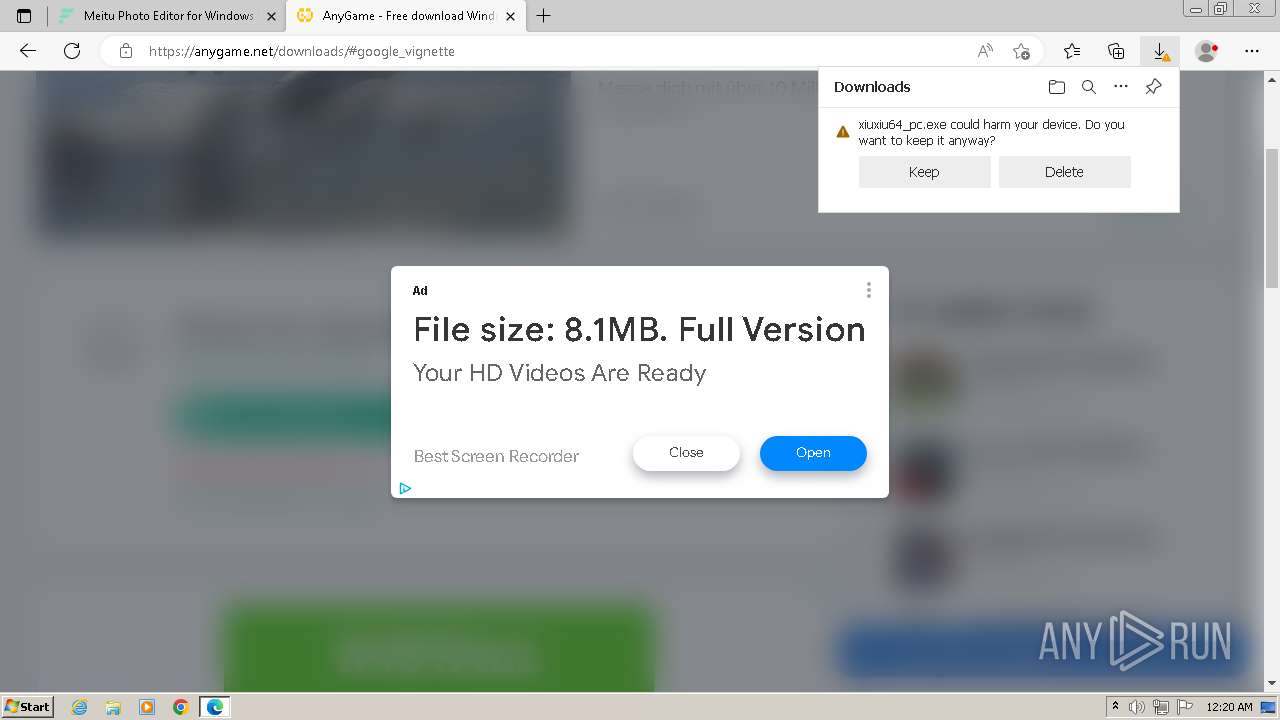Click the Best Screen Recorder ad text

[496, 456]
